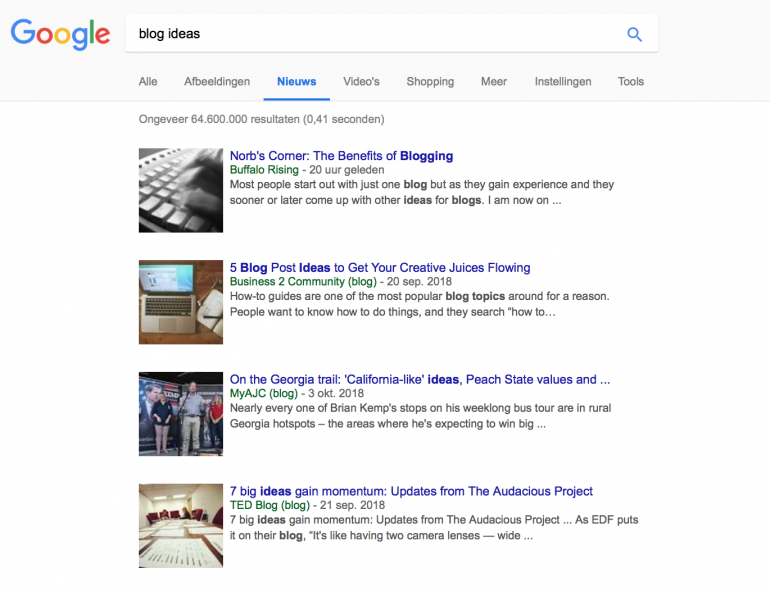Click keyboard thumbnail of Norb's Corner result
The image size is (770, 591).
point(181,190)
